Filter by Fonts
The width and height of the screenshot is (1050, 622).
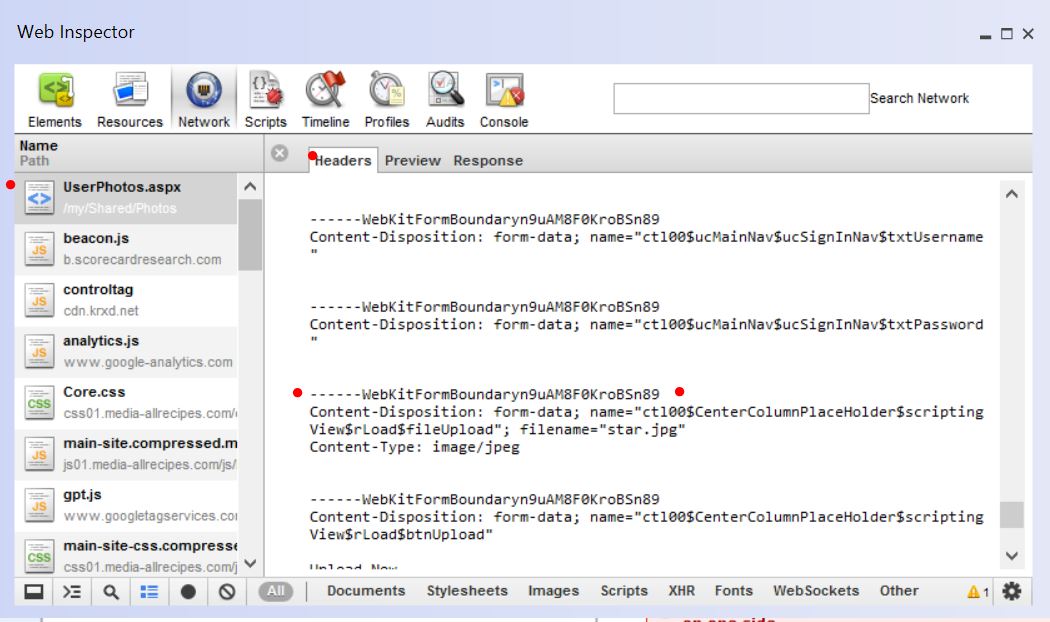tap(734, 591)
